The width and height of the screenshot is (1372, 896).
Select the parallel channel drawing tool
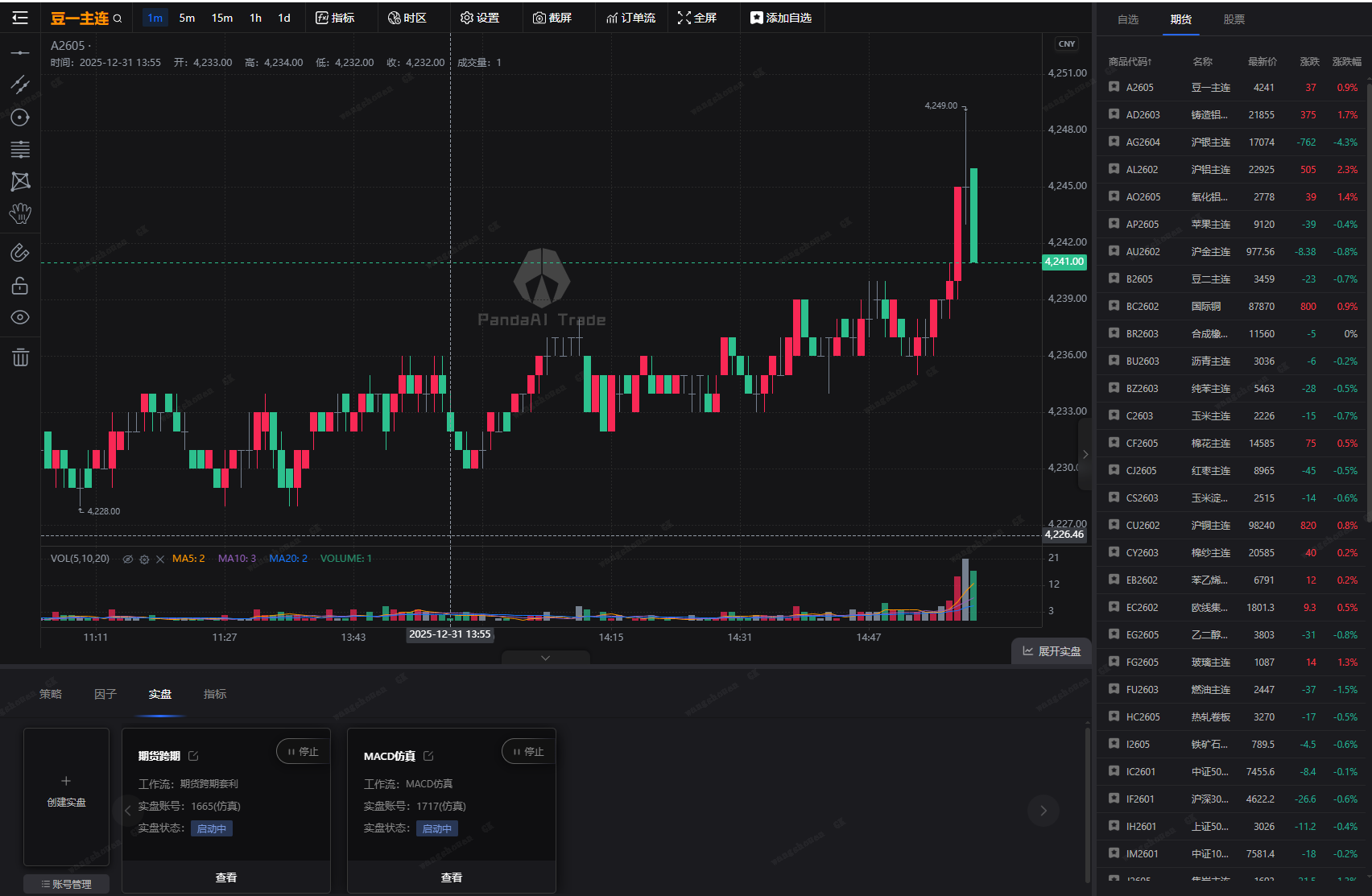tap(20, 85)
